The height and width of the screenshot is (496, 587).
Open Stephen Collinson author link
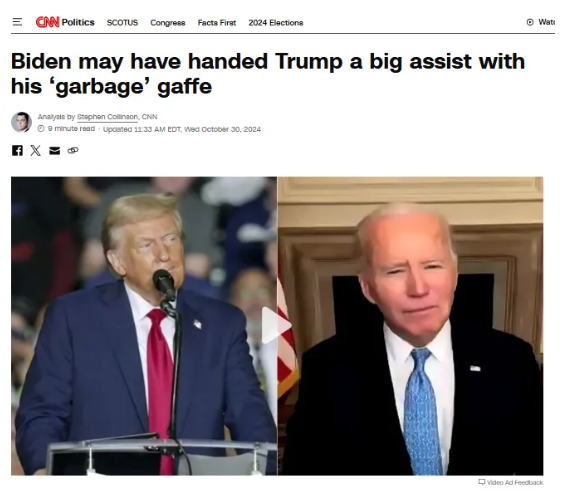tap(107, 117)
